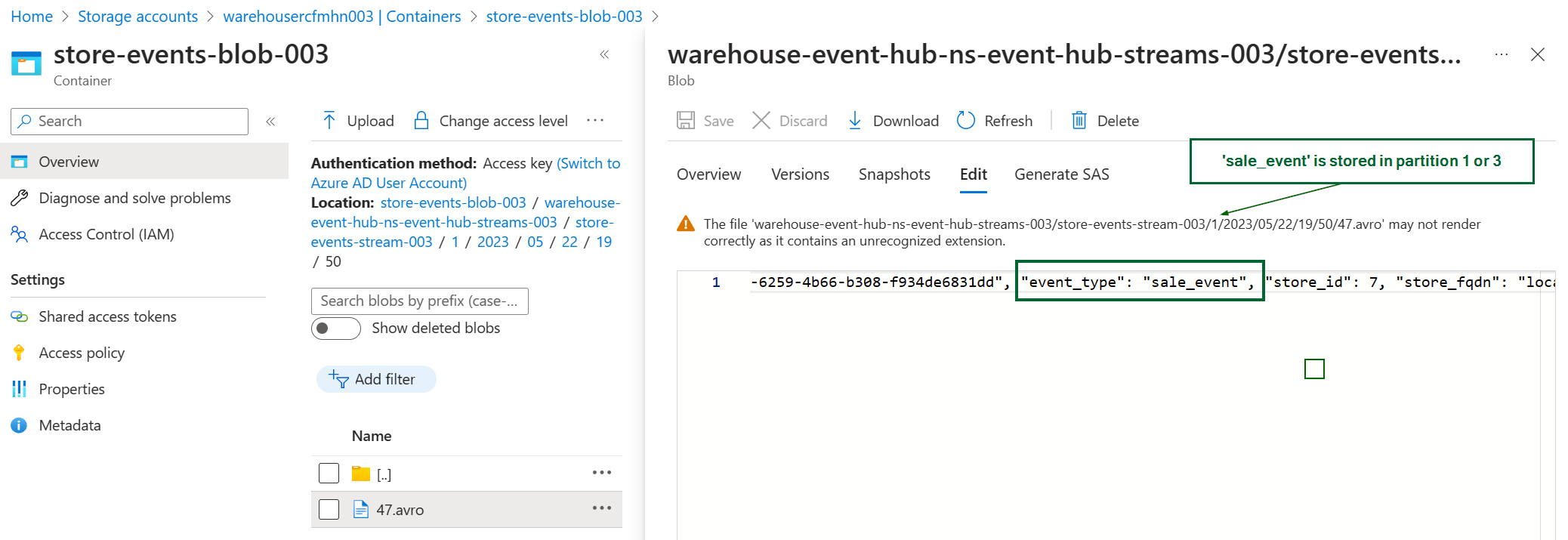Click the store-events-blob-003 container icon
This screenshot has width=1568, height=540.
(26, 63)
